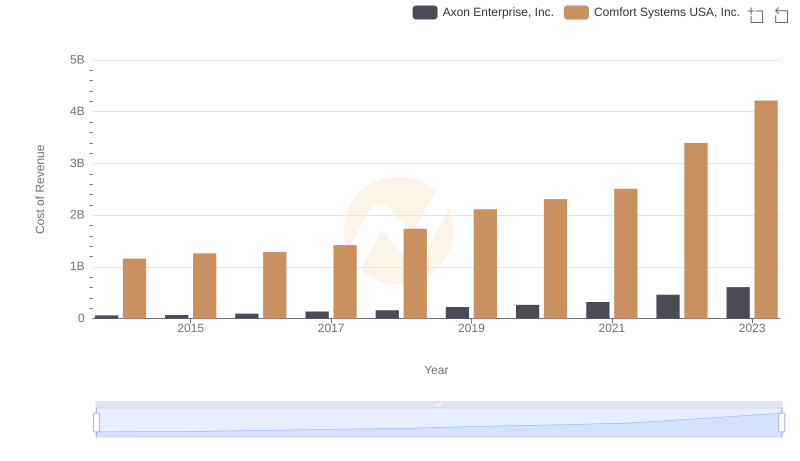Image resolution: width=800 pixels, height=461 pixels.
Task: Click the Cost of Revenue axis title
Action: point(40,189)
